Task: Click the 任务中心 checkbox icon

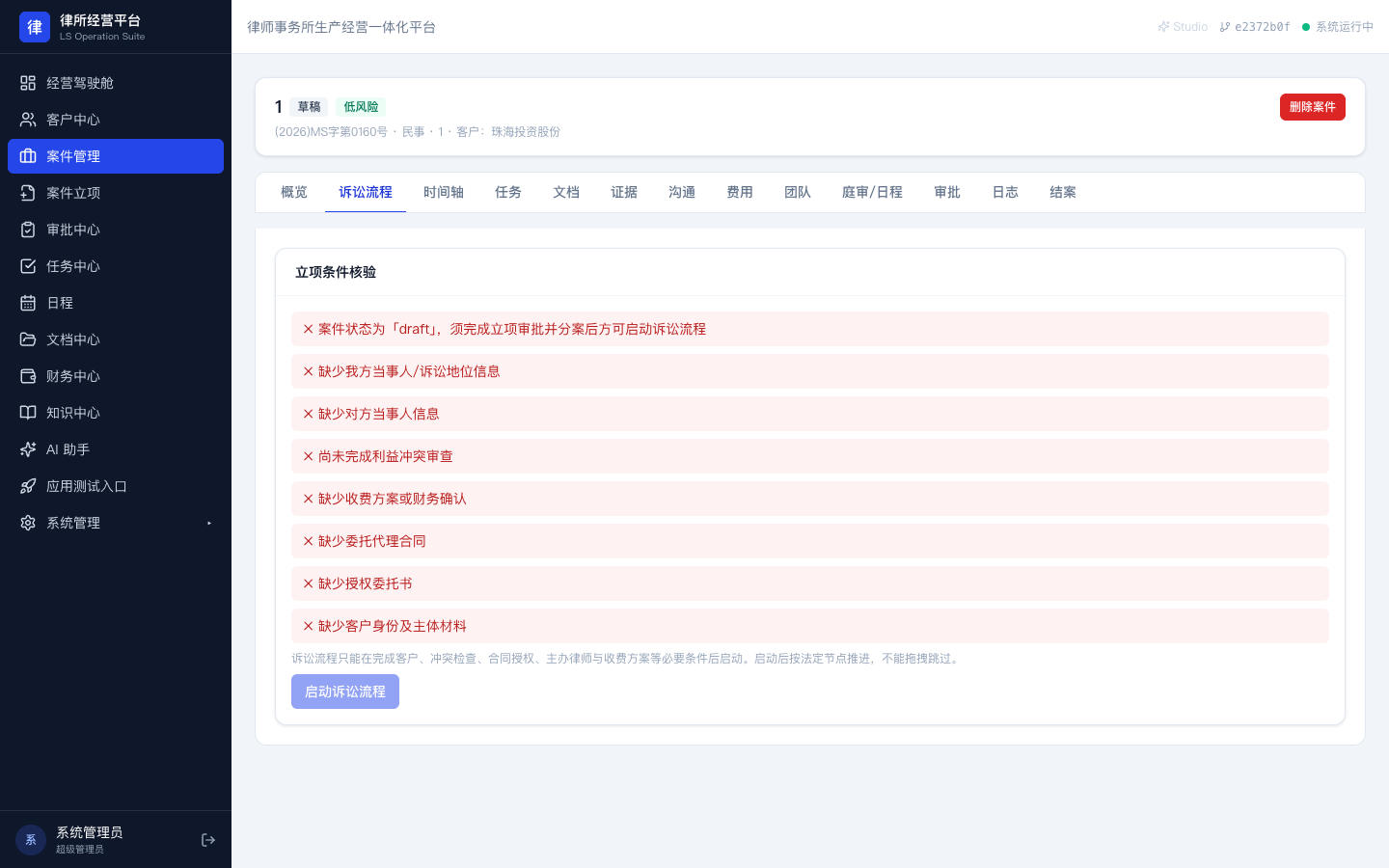Action: [x=28, y=266]
